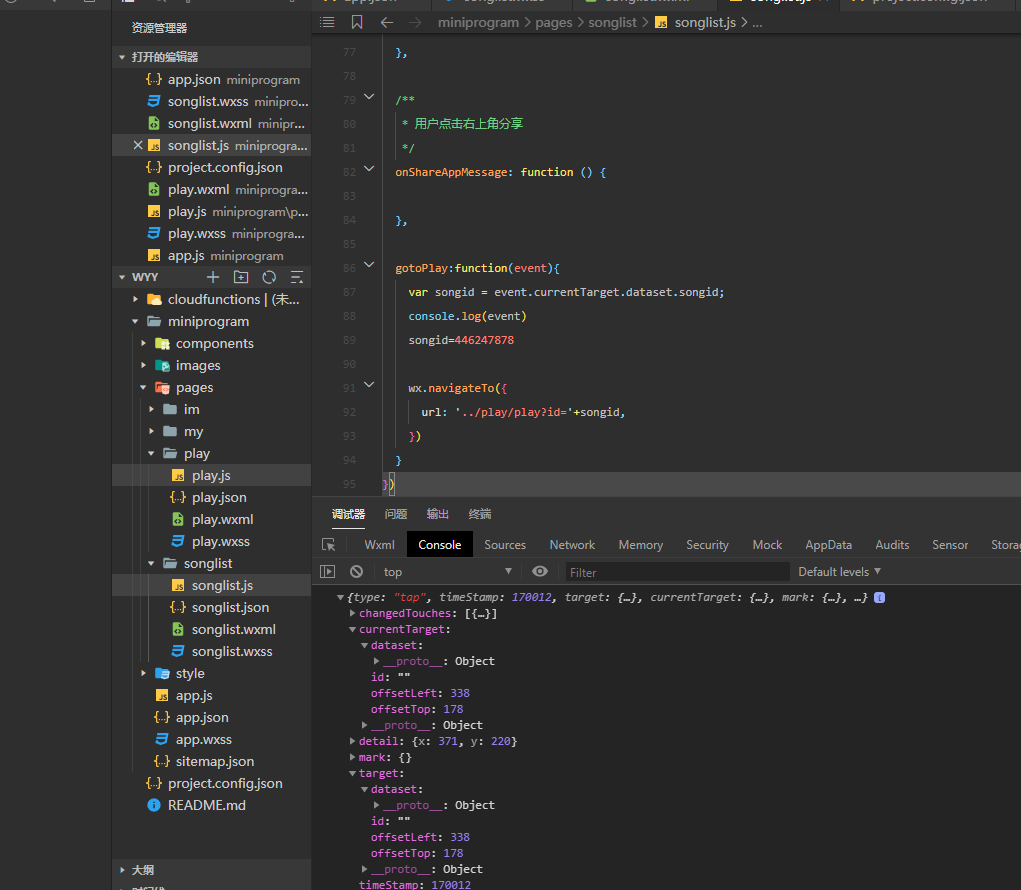Click the back arrow in editor breadcrumb

(x=387, y=22)
